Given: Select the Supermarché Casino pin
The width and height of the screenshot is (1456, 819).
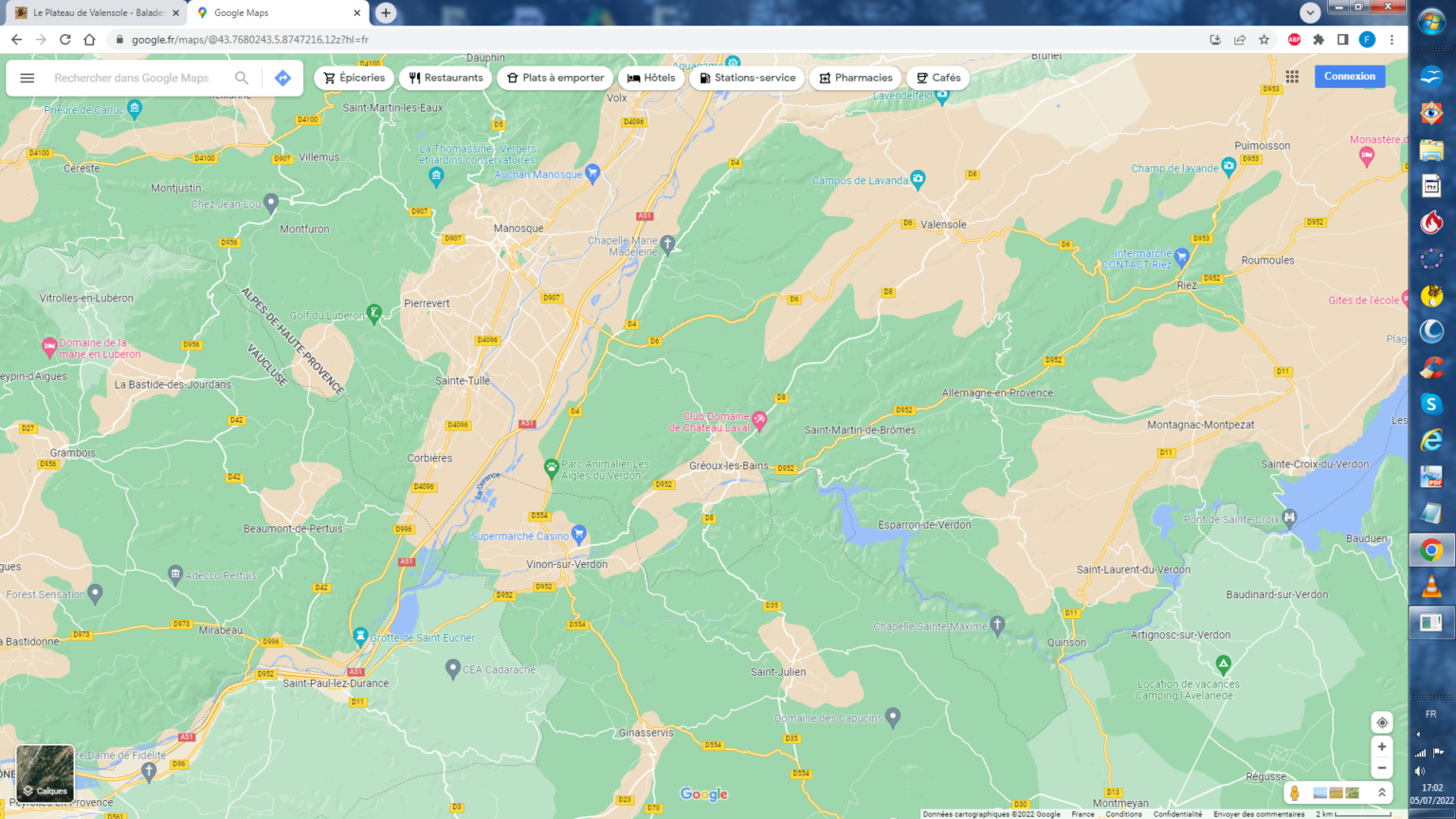Looking at the screenshot, I should coord(579,534).
